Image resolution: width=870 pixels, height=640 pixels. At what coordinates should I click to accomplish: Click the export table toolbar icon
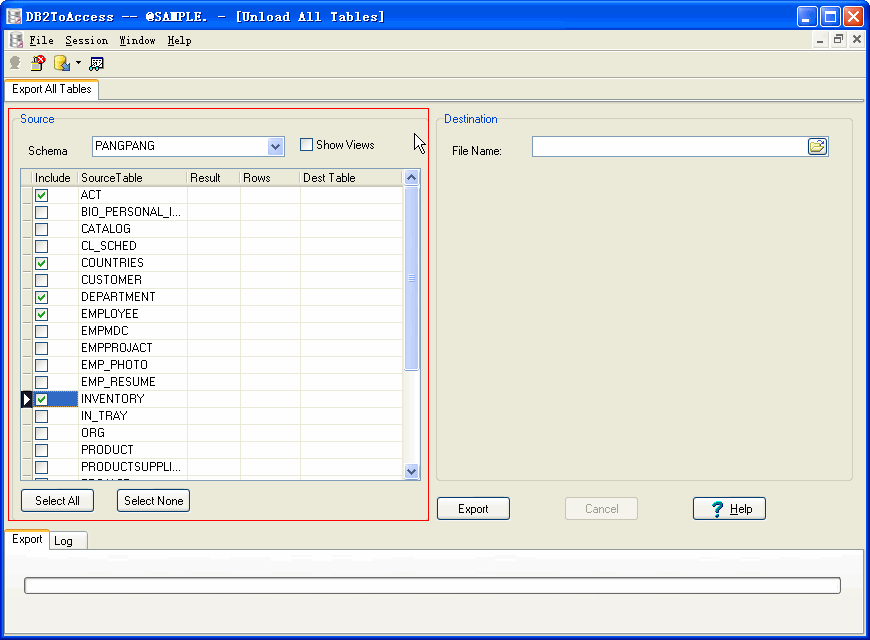(x=62, y=63)
